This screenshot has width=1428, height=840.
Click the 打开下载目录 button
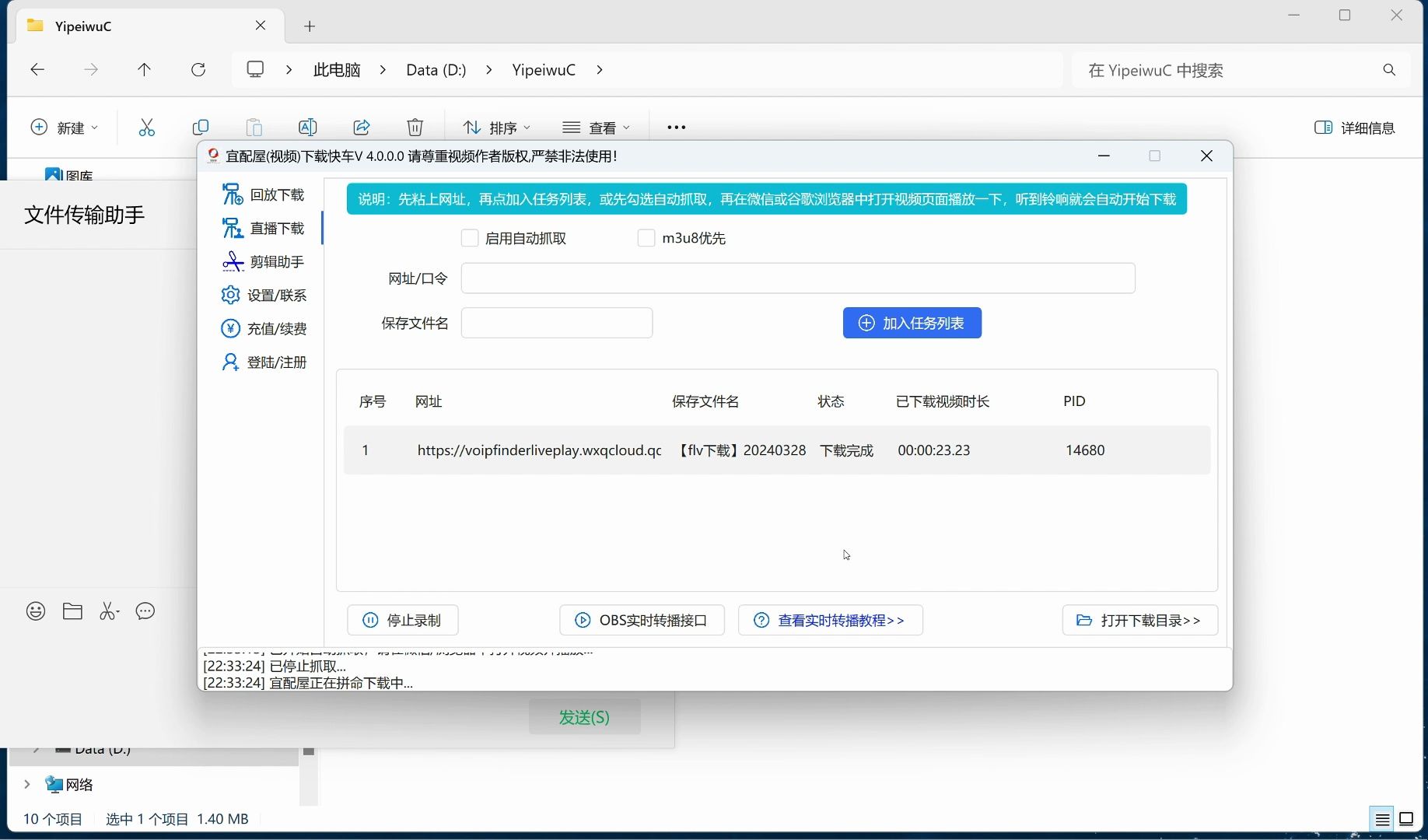point(1139,620)
